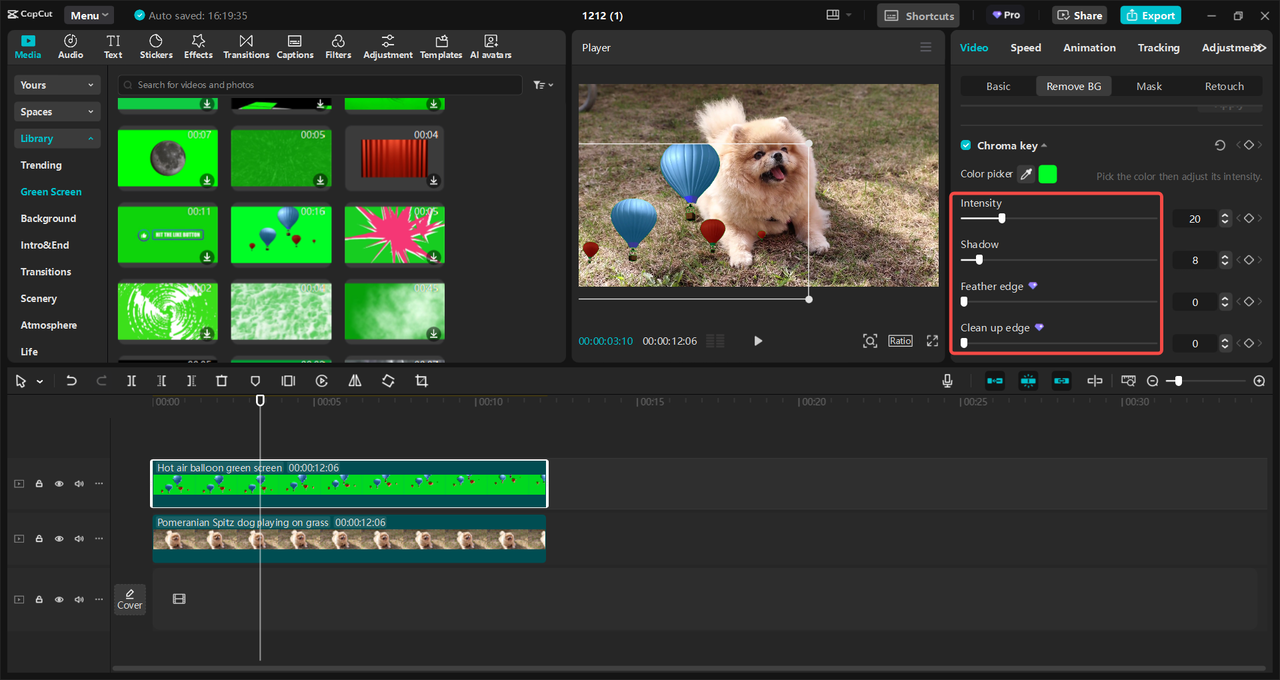Click the zoom out timeline icon
This screenshot has height=680, width=1280.
pyautogui.click(x=1153, y=381)
